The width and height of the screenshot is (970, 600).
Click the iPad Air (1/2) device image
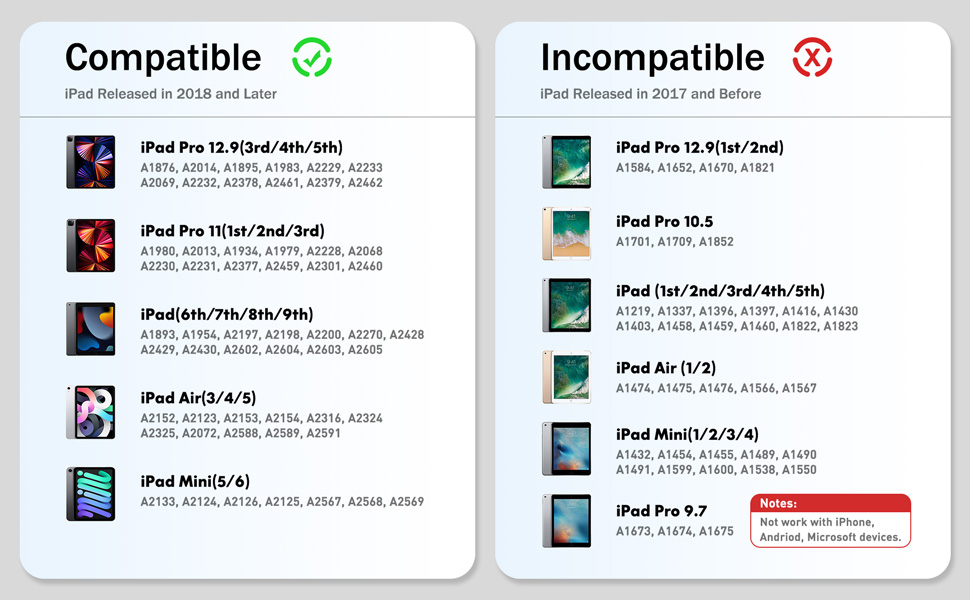pyautogui.click(x=567, y=377)
